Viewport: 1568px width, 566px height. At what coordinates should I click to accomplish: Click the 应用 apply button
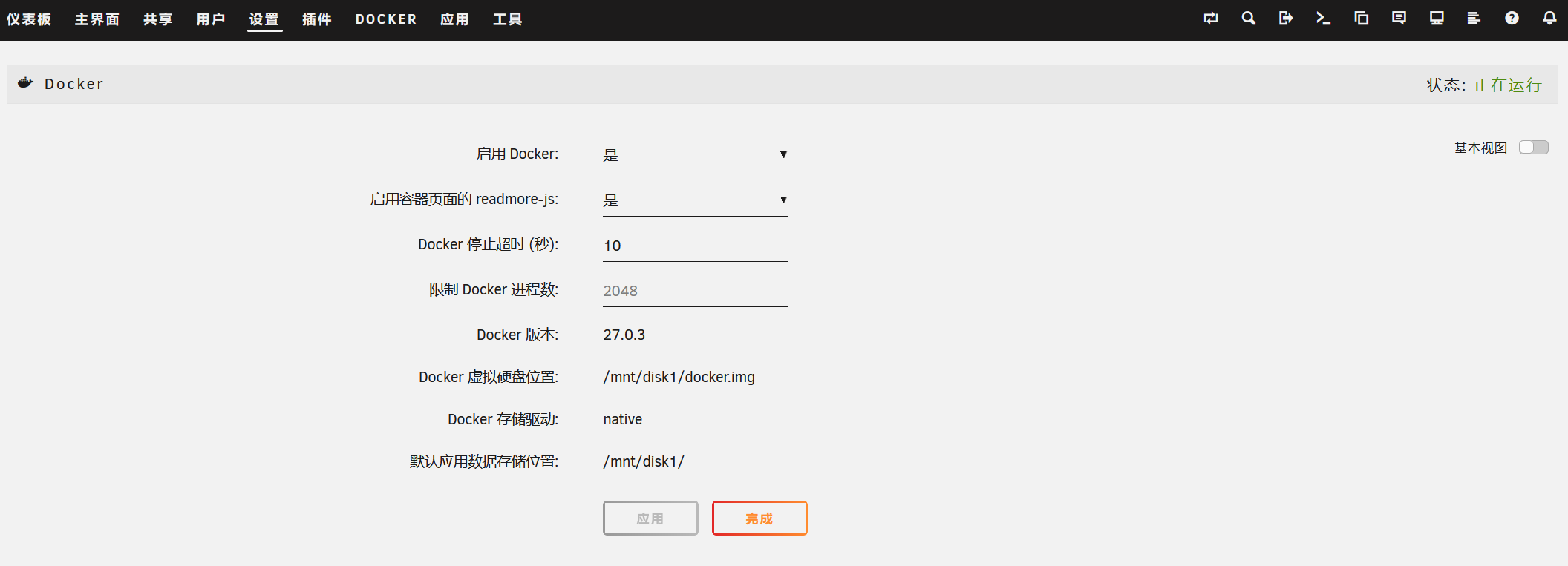[x=650, y=519]
